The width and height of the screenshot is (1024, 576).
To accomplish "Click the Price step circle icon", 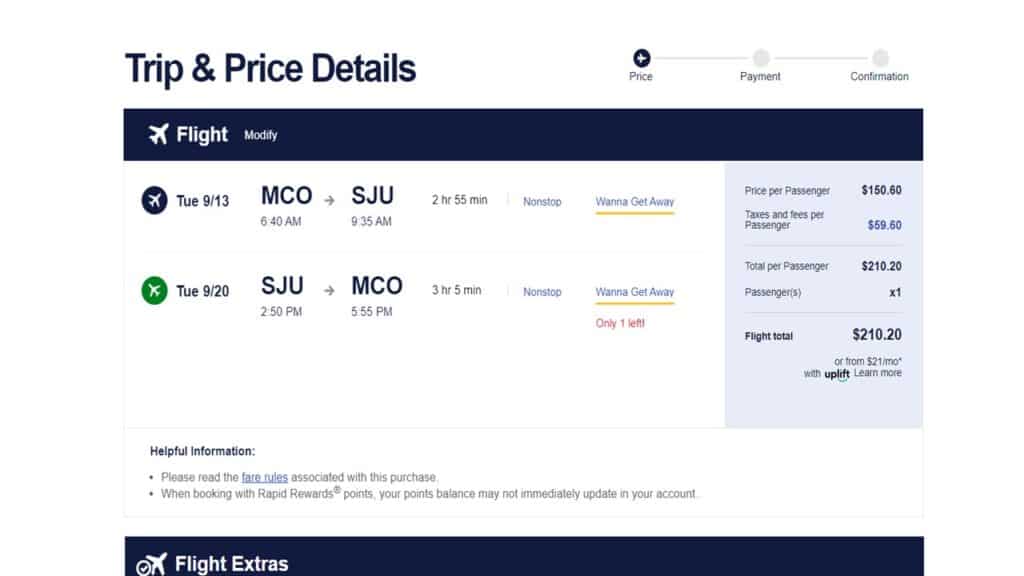I will (x=641, y=58).
